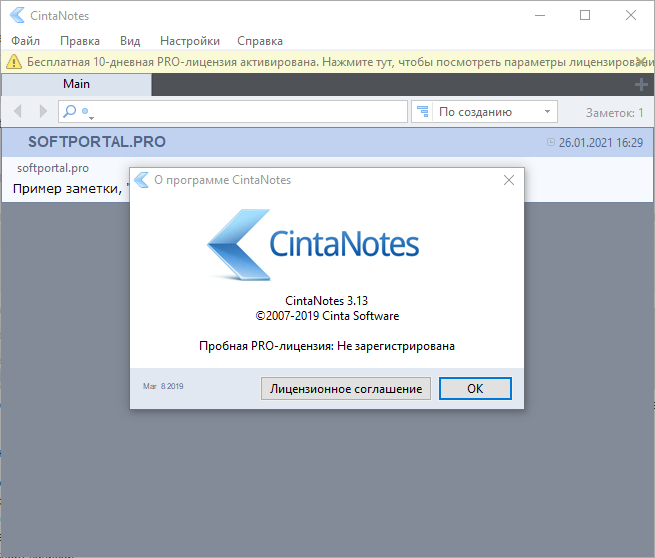Click the search magnifier icon
655x558 pixels.
pos(70,111)
